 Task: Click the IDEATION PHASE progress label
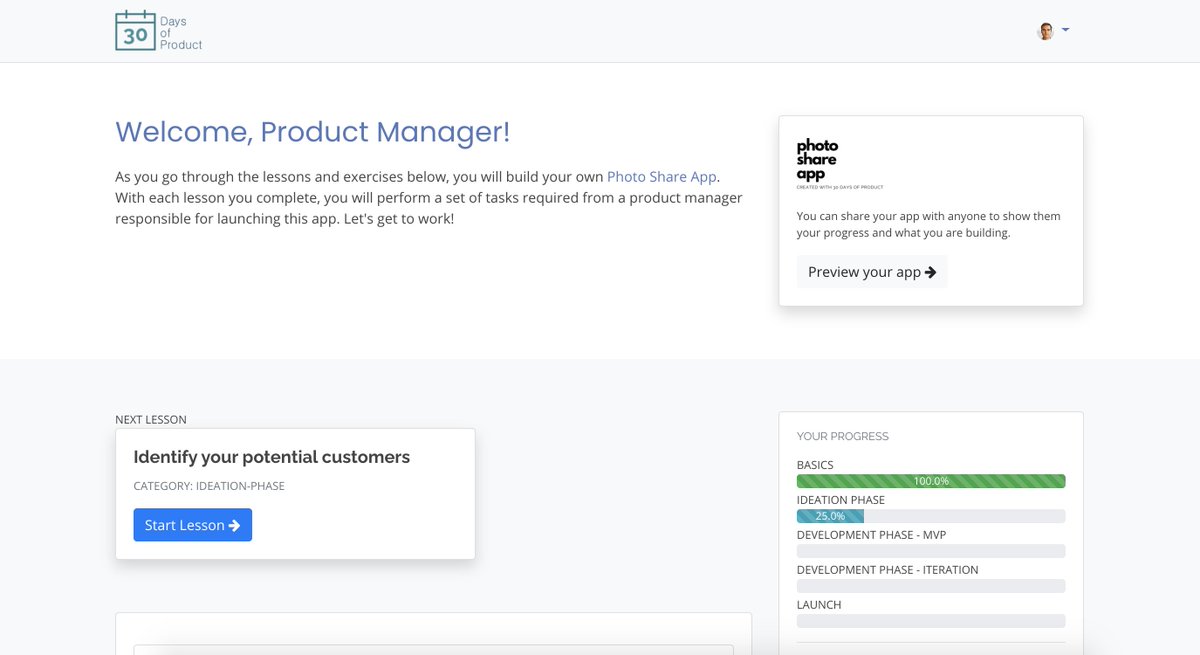[x=841, y=500]
